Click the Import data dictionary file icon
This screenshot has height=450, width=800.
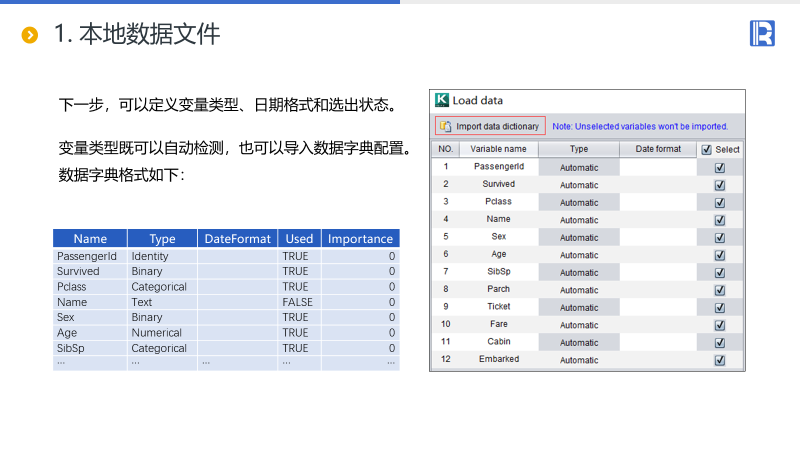click(x=445, y=126)
